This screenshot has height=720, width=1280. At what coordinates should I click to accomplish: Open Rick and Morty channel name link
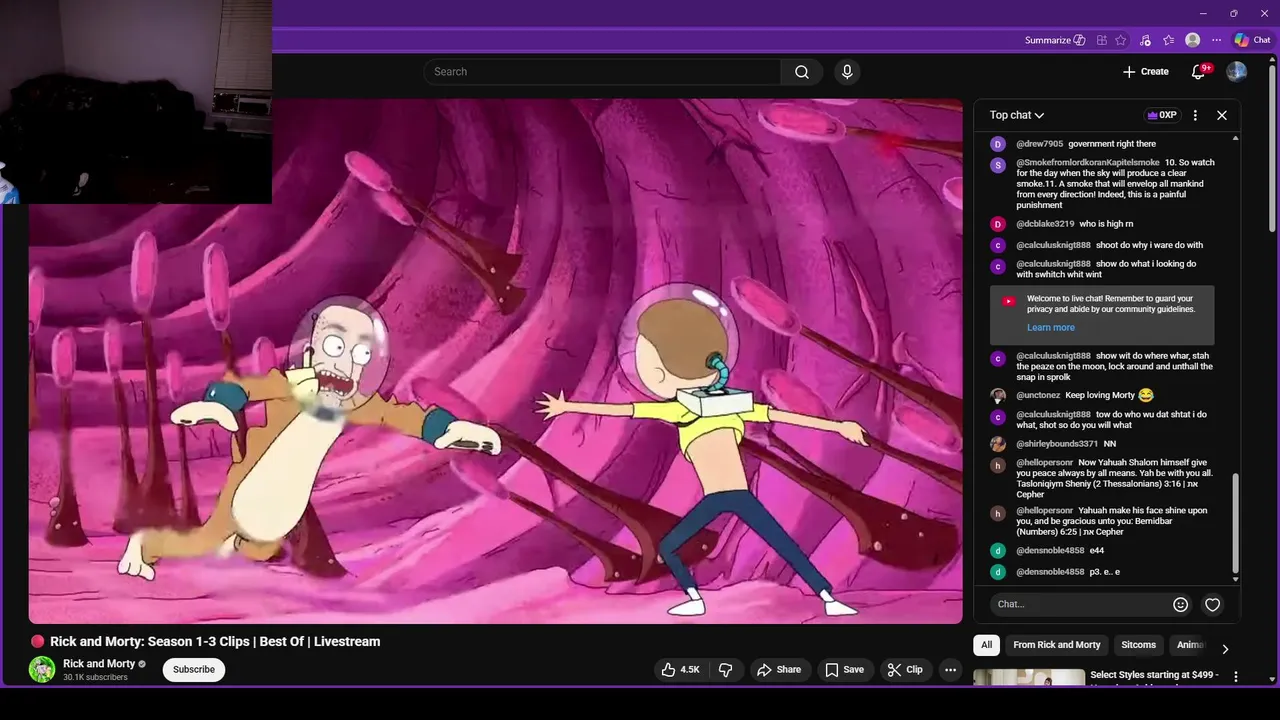click(x=99, y=664)
